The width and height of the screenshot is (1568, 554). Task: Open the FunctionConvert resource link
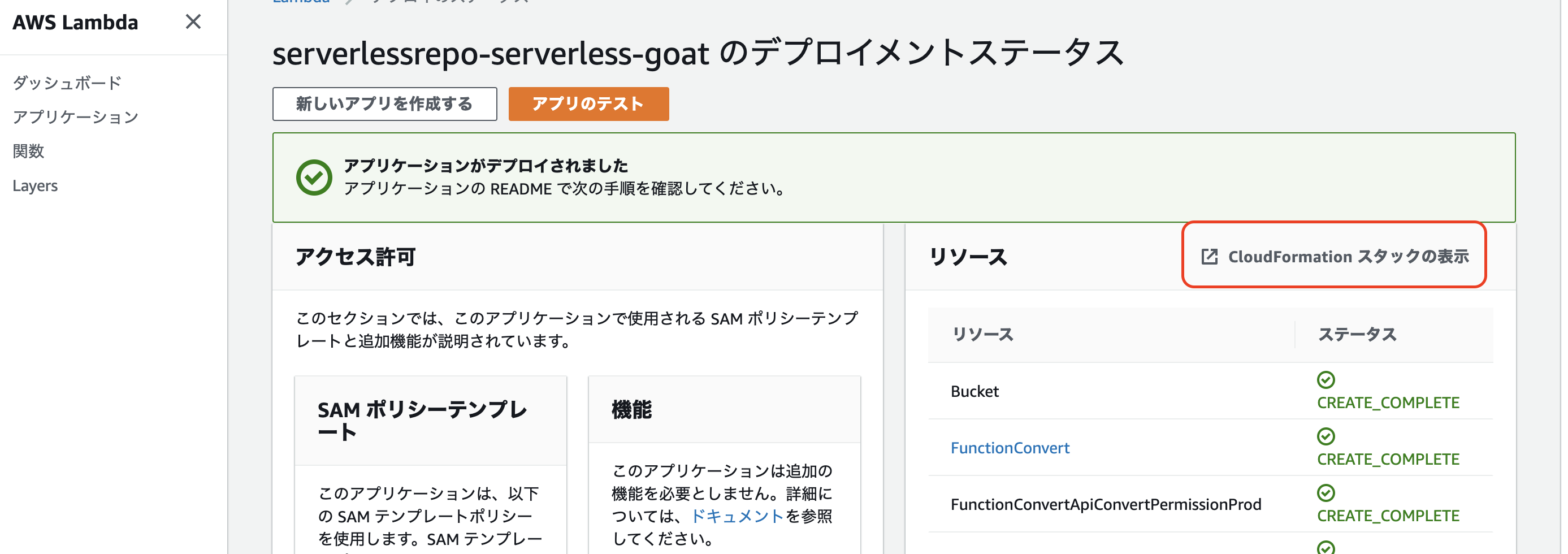pos(1010,448)
